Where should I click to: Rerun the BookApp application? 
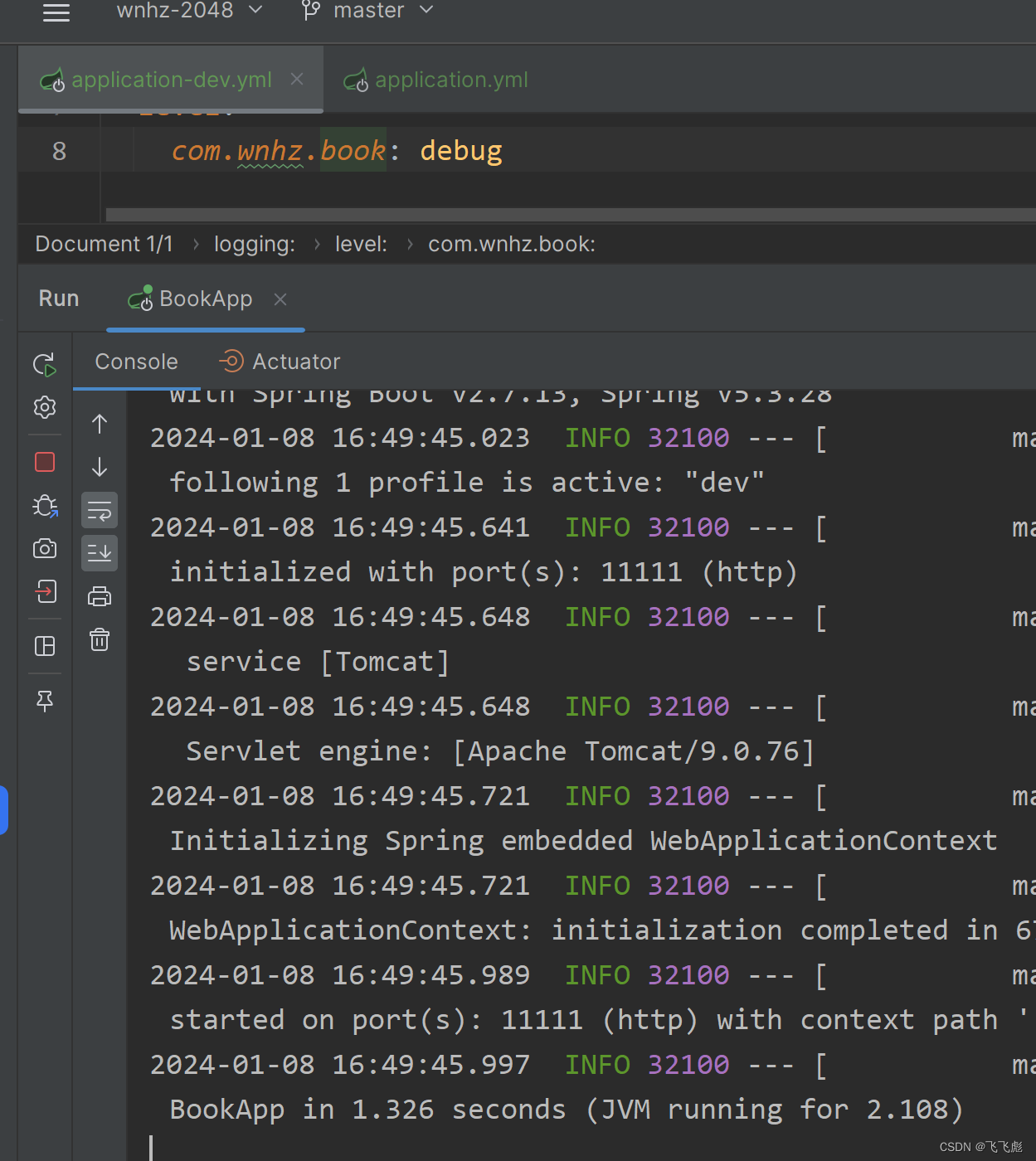45,365
